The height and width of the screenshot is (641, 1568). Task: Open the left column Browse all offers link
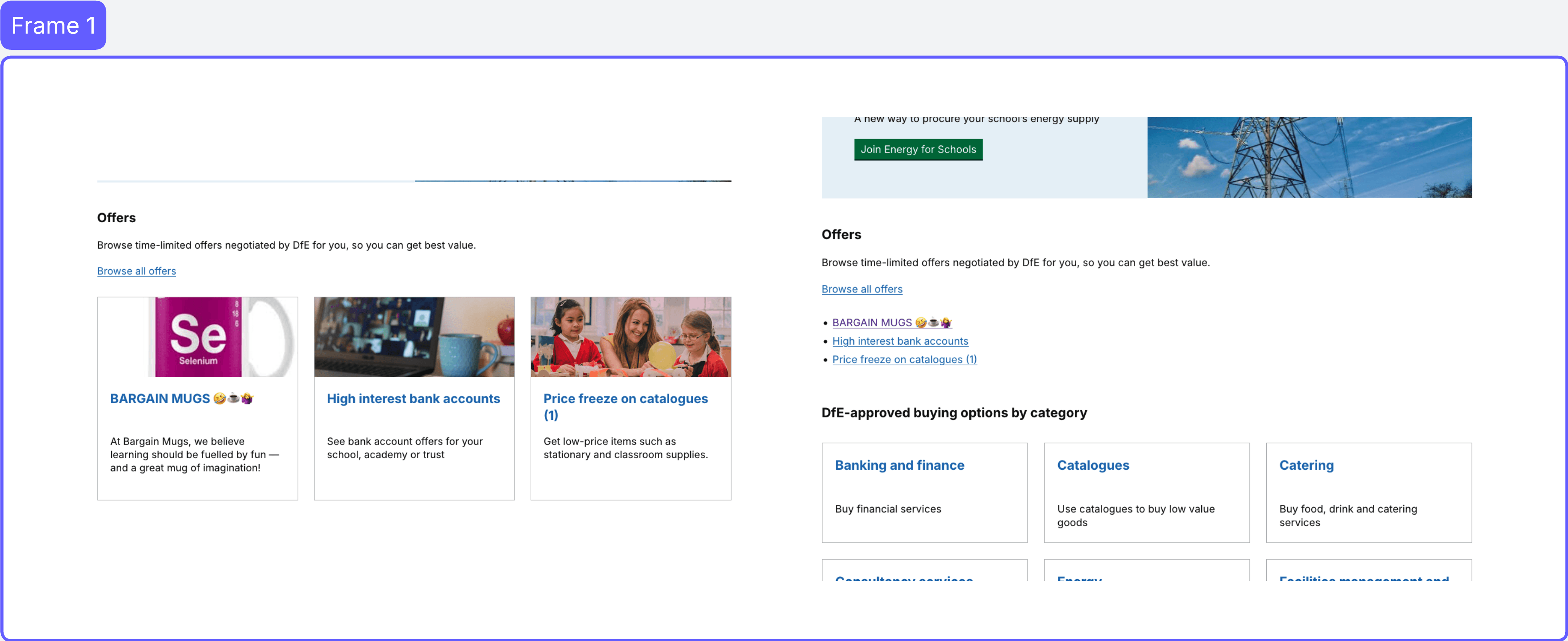(136, 271)
